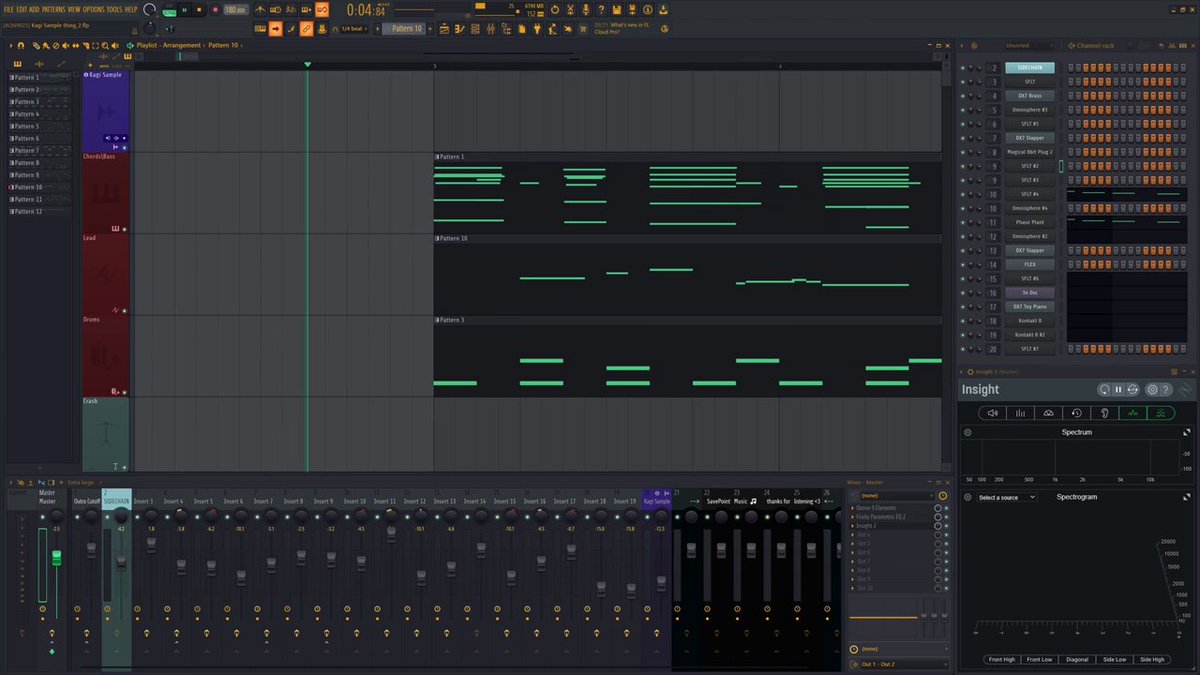This screenshot has width=1200, height=675.
Task: Click the record button in transport
Action: pos(214,9)
